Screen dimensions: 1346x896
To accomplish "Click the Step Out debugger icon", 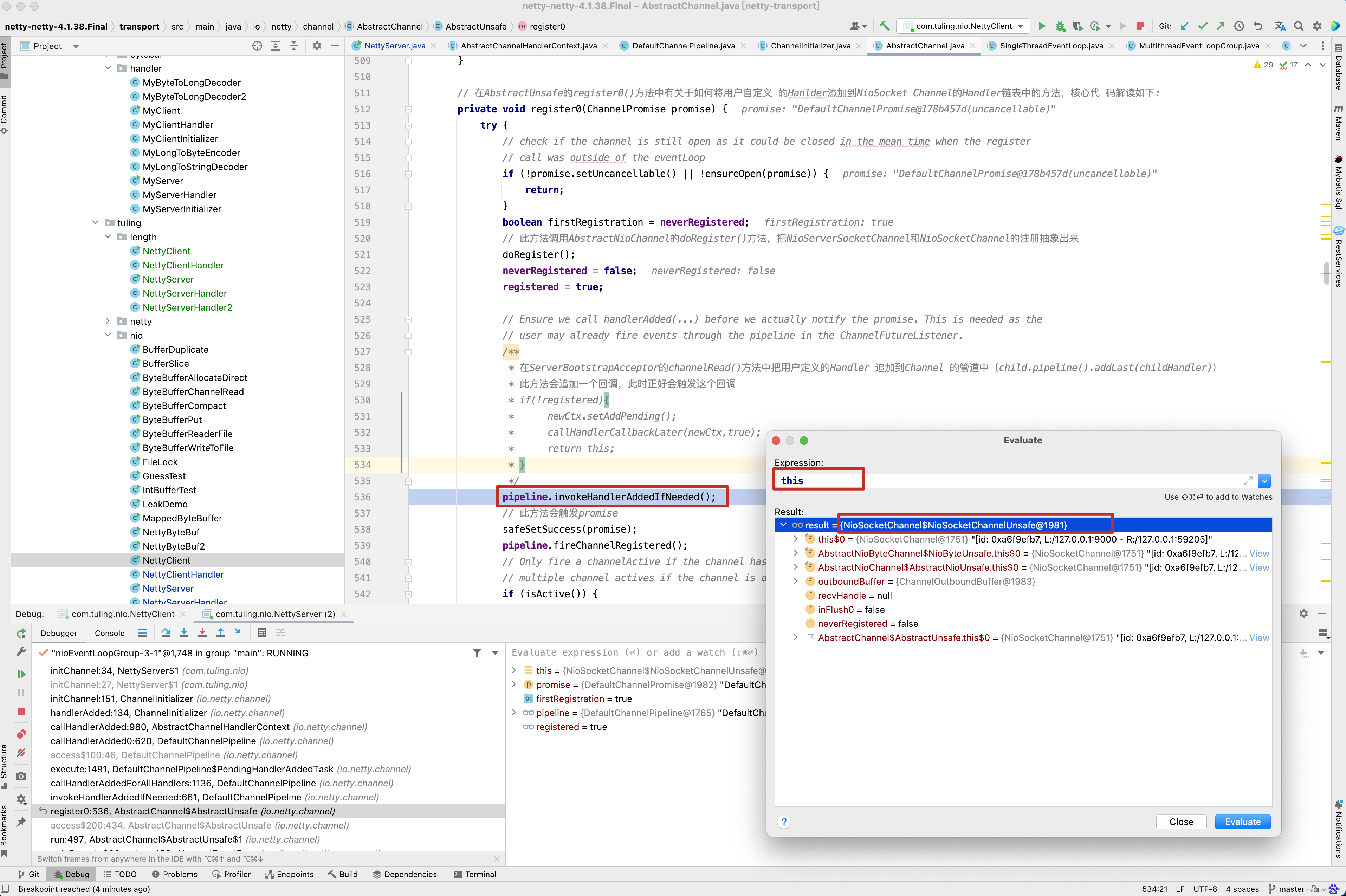I will [x=221, y=632].
